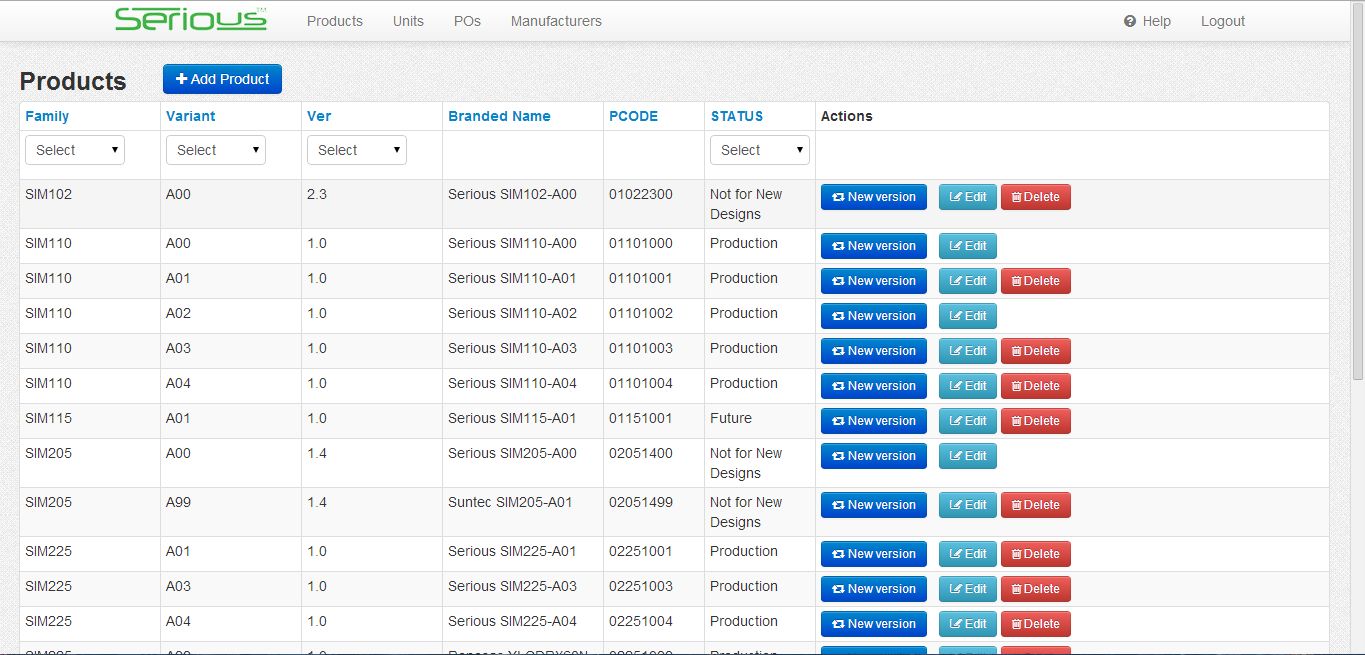Click the Help question mark icon

(1130, 21)
